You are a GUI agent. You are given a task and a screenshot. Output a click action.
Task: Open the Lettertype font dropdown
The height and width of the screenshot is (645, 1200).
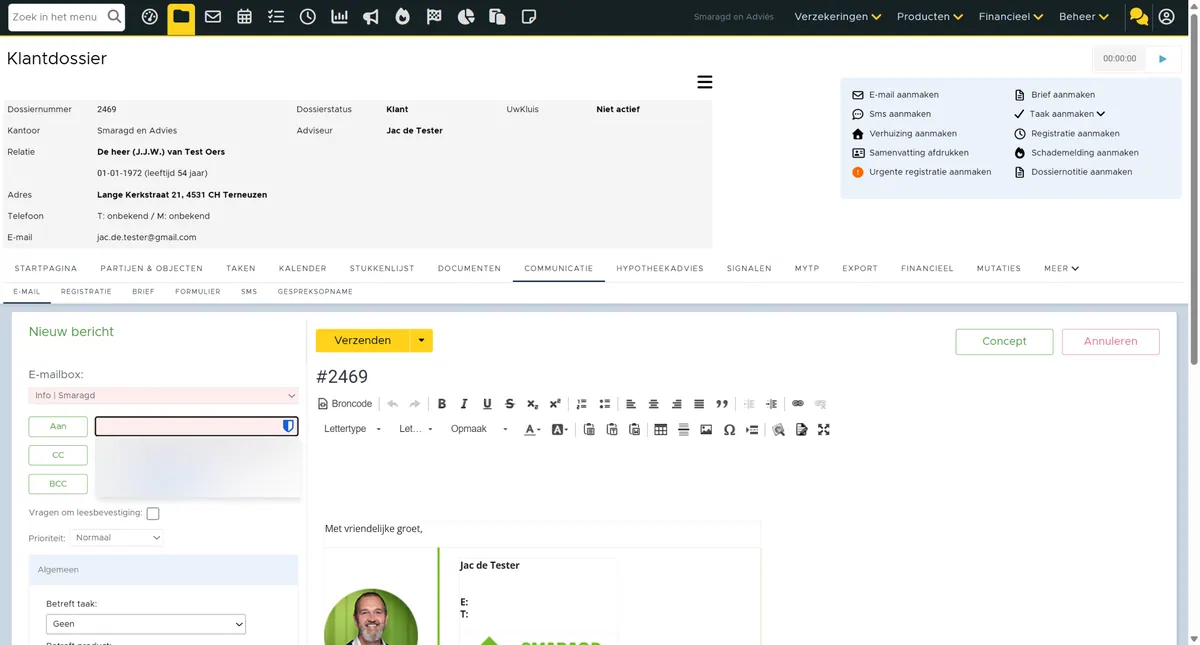click(x=353, y=430)
